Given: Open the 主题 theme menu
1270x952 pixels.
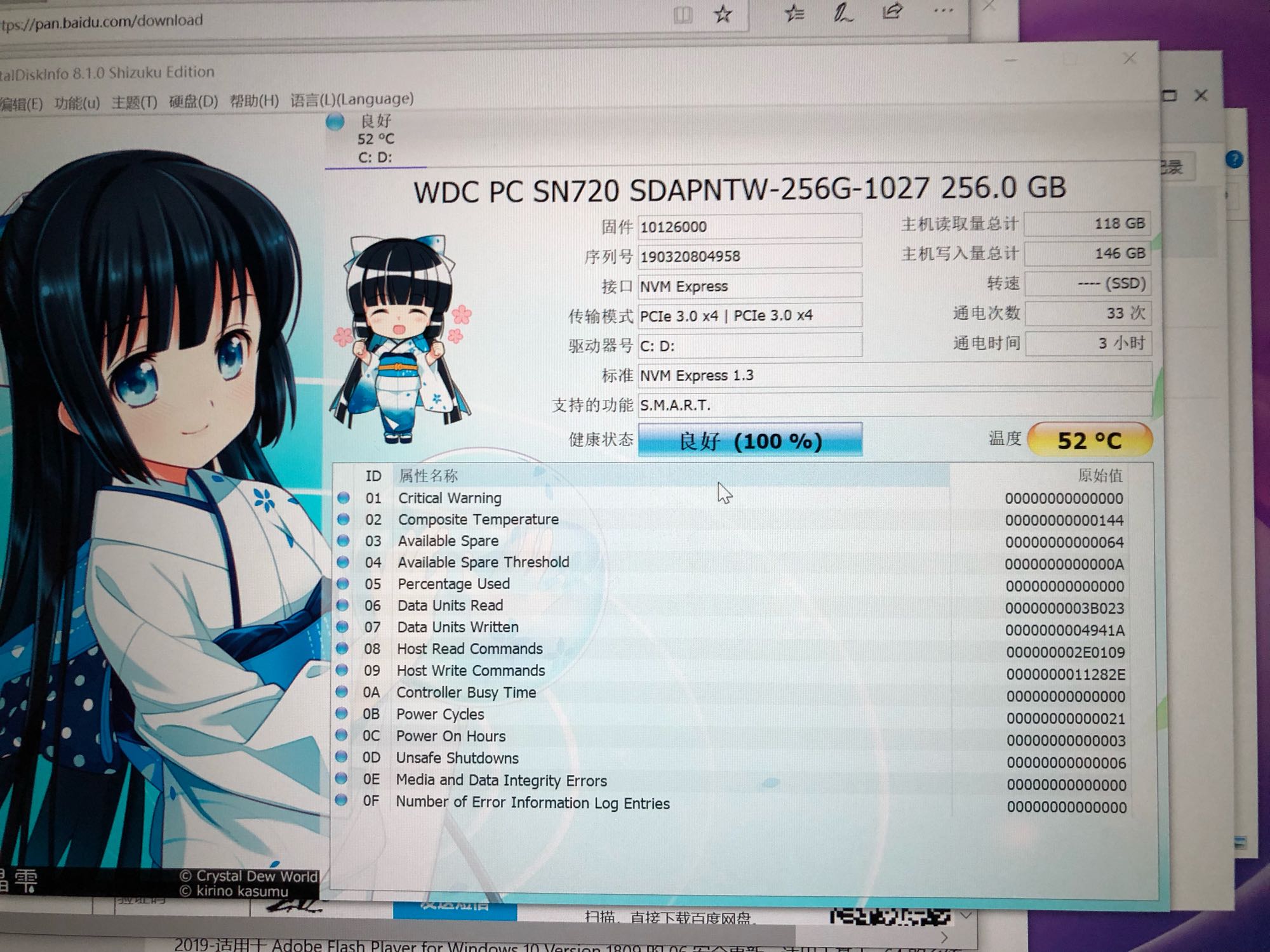Looking at the screenshot, I should 134,102.
